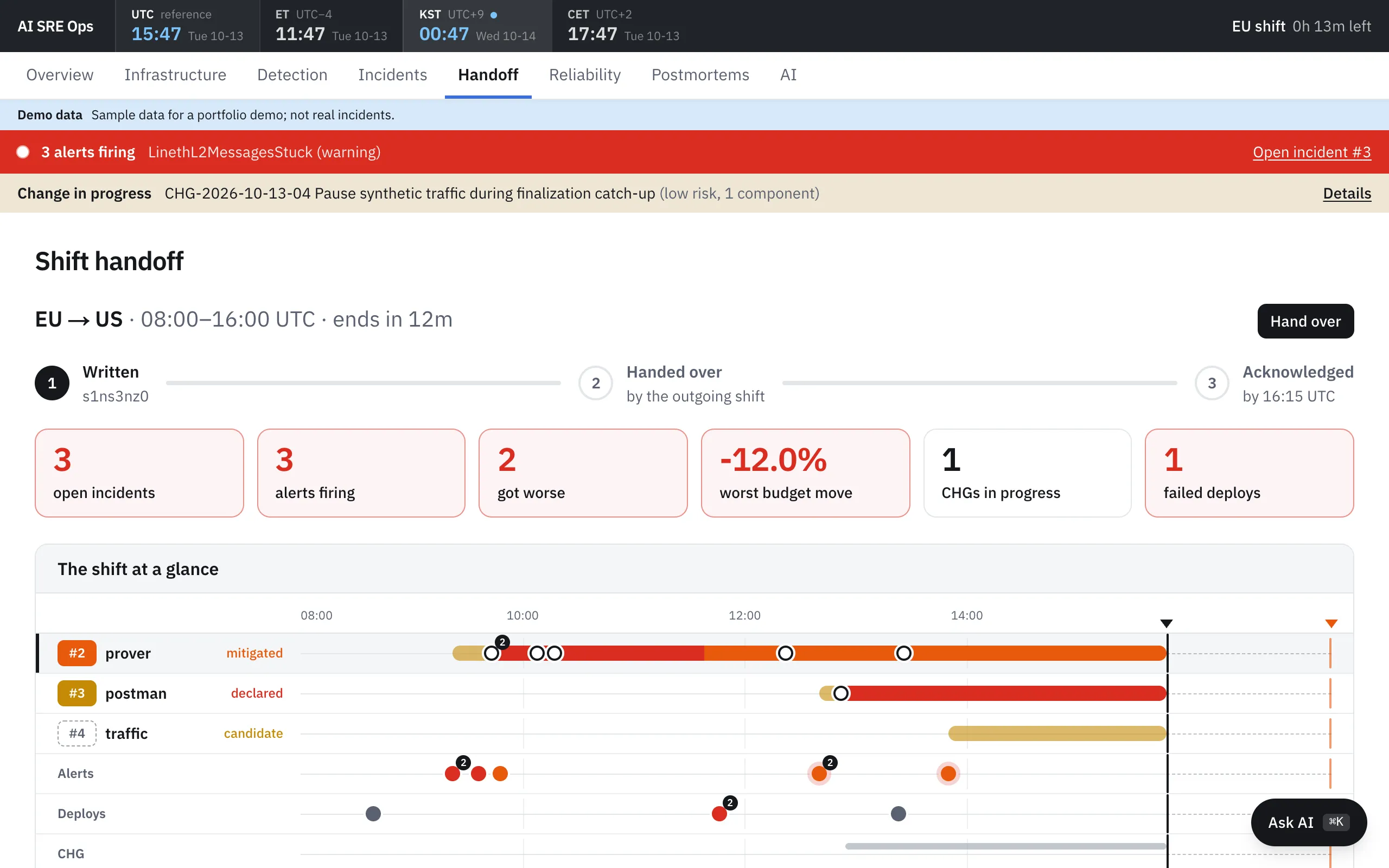Click the grey CHG timeline bar
The image size is (1389, 868).
(1005, 846)
